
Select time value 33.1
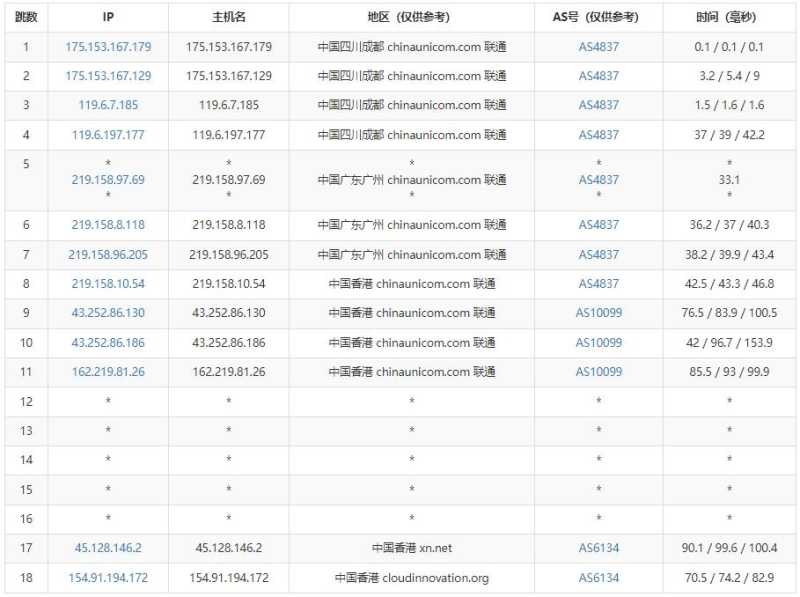click(x=729, y=180)
